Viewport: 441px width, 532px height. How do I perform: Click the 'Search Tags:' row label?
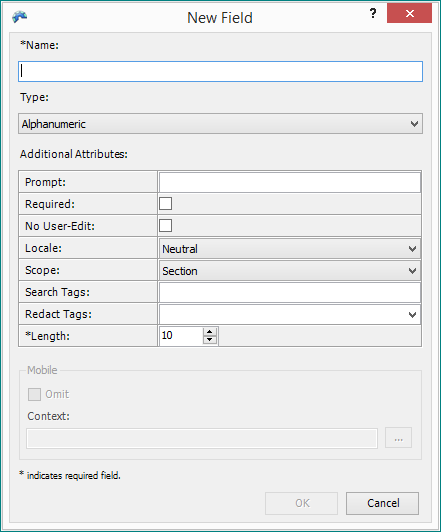click(x=57, y=292)
